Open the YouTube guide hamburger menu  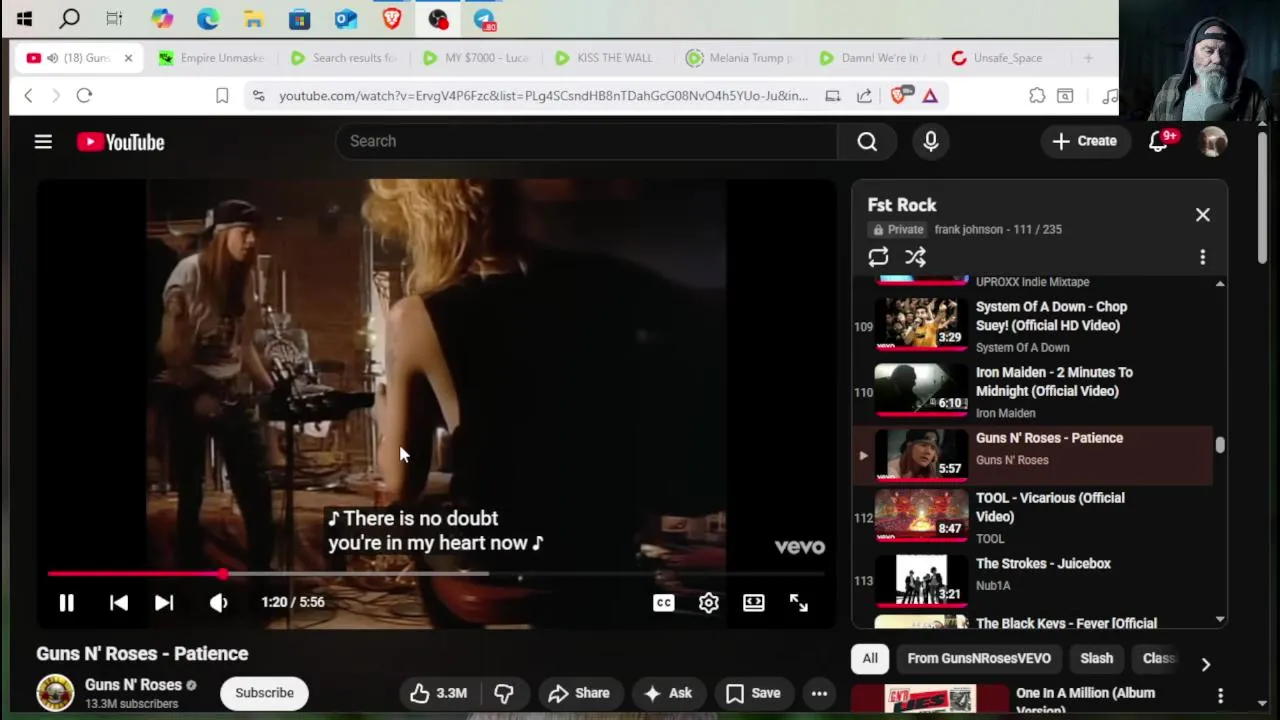point(43,142)
